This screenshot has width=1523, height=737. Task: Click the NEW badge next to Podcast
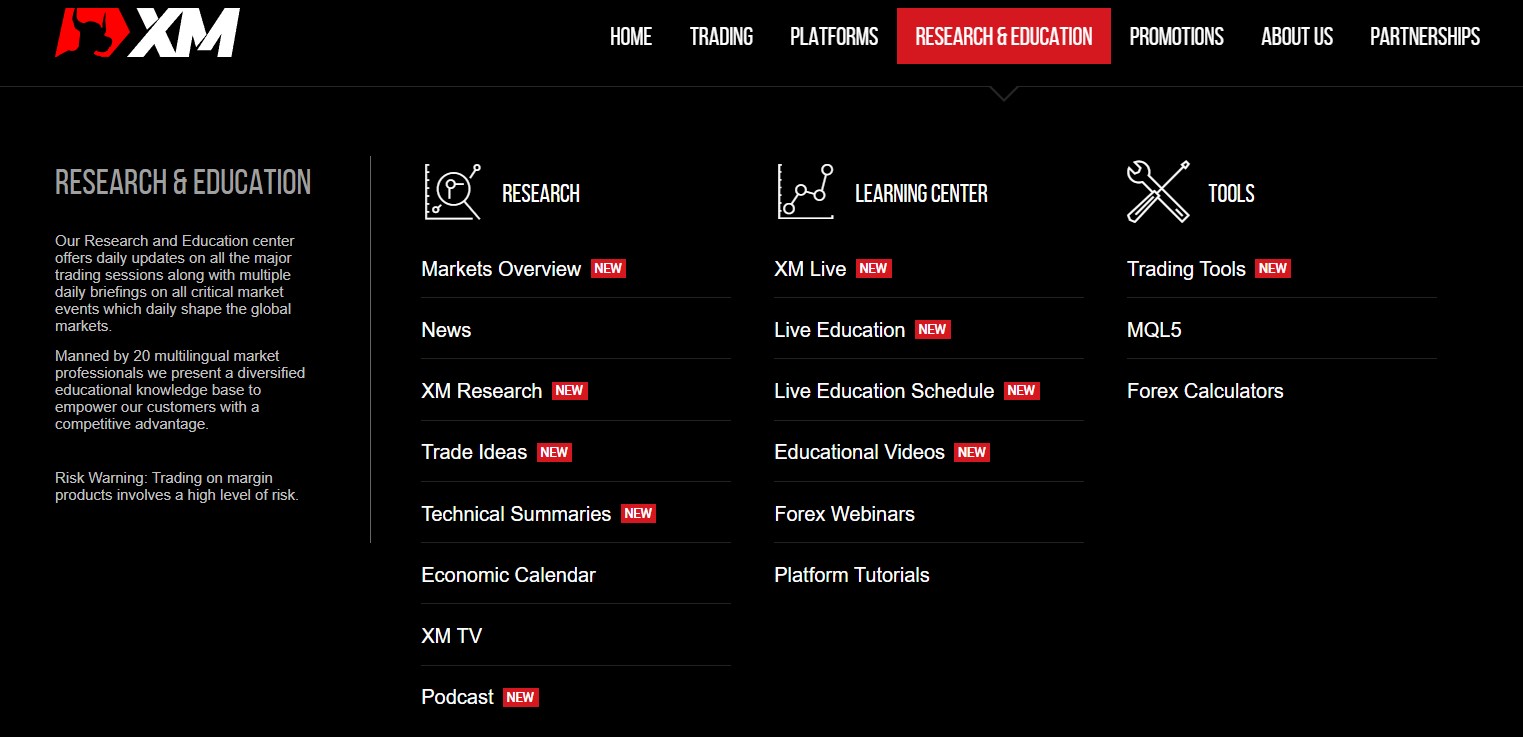coord(520,697)
